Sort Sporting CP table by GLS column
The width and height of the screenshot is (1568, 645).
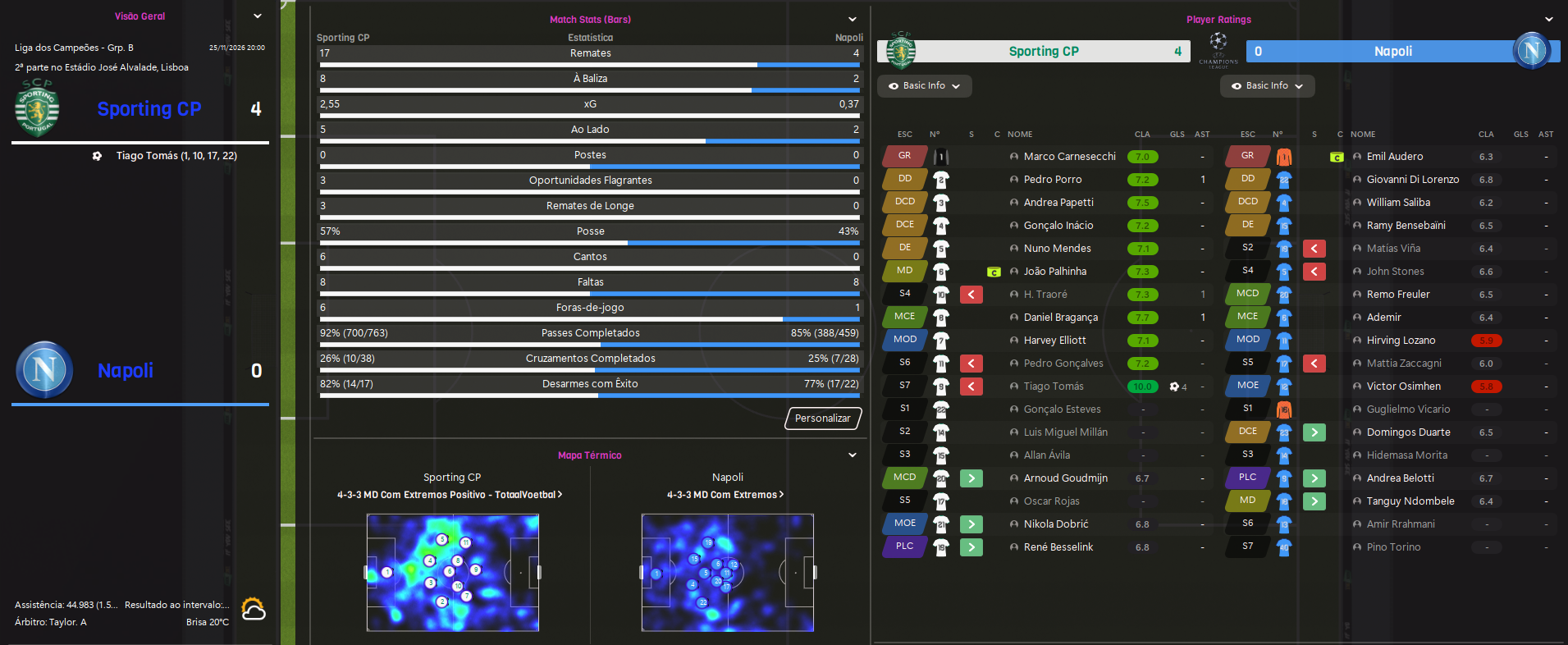1177,135
